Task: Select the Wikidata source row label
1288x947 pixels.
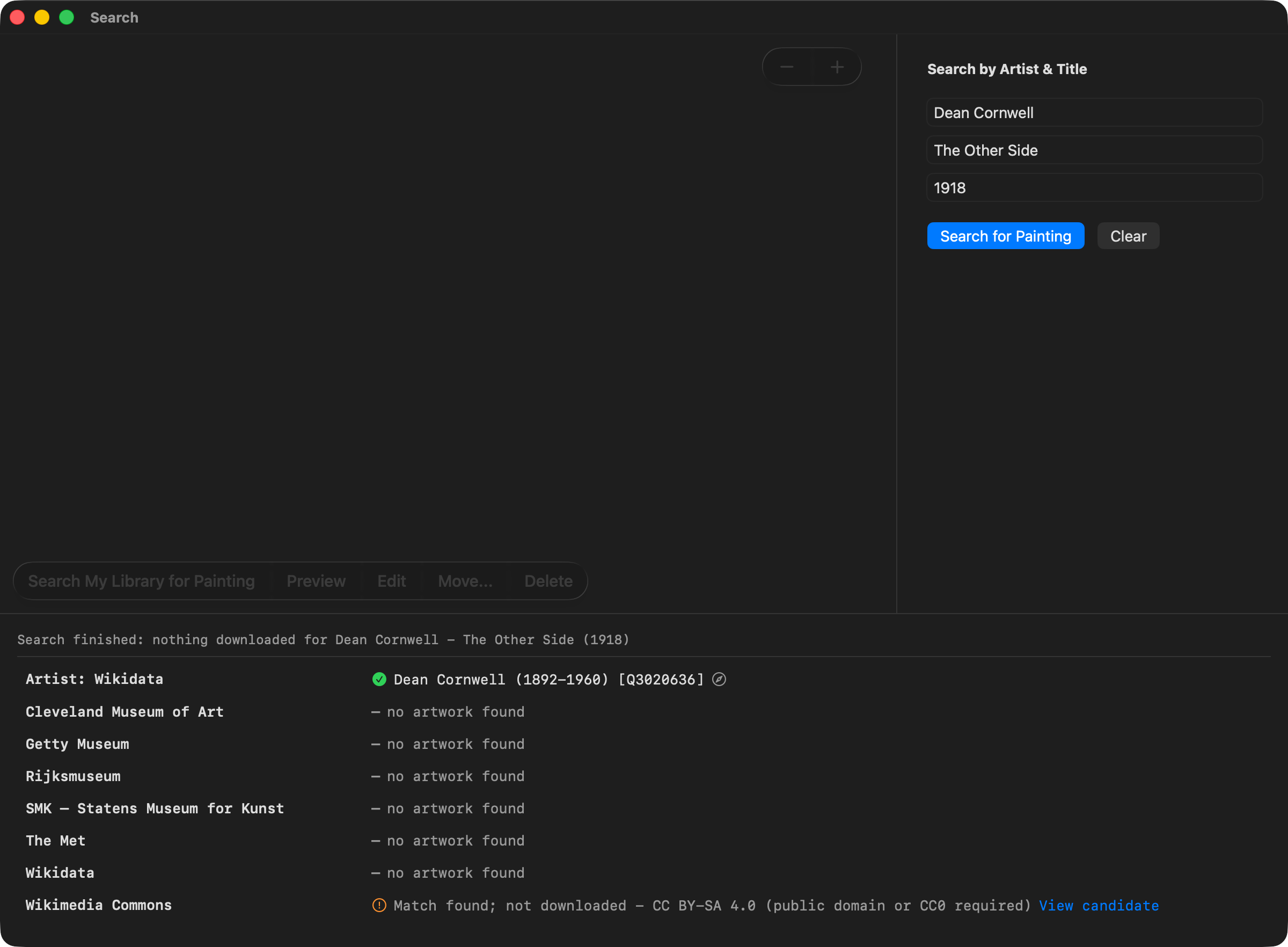Action: 60,872
